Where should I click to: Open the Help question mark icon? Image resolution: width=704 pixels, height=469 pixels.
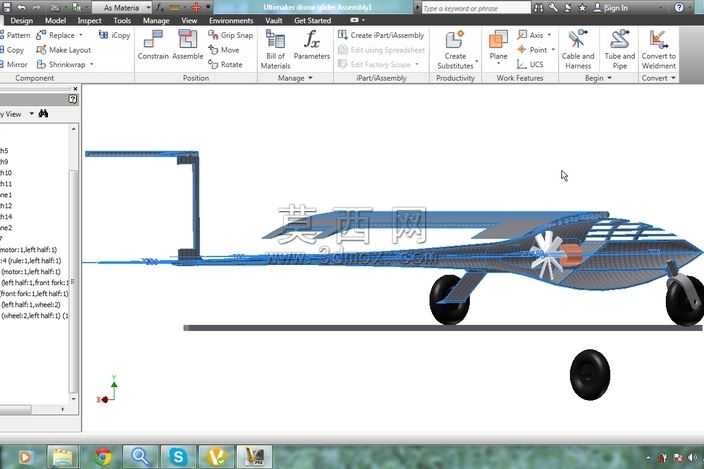tap(679, 8)
